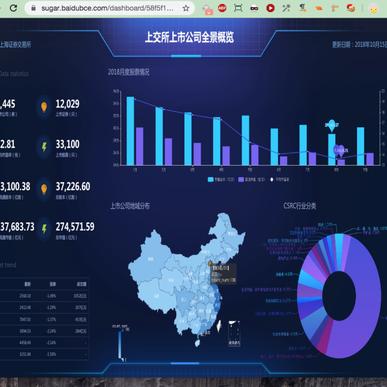Image resolution: width=387 pixels, height=387 pixels.
Task: Open the browser profile avatar
Action: tap(374, 9)
